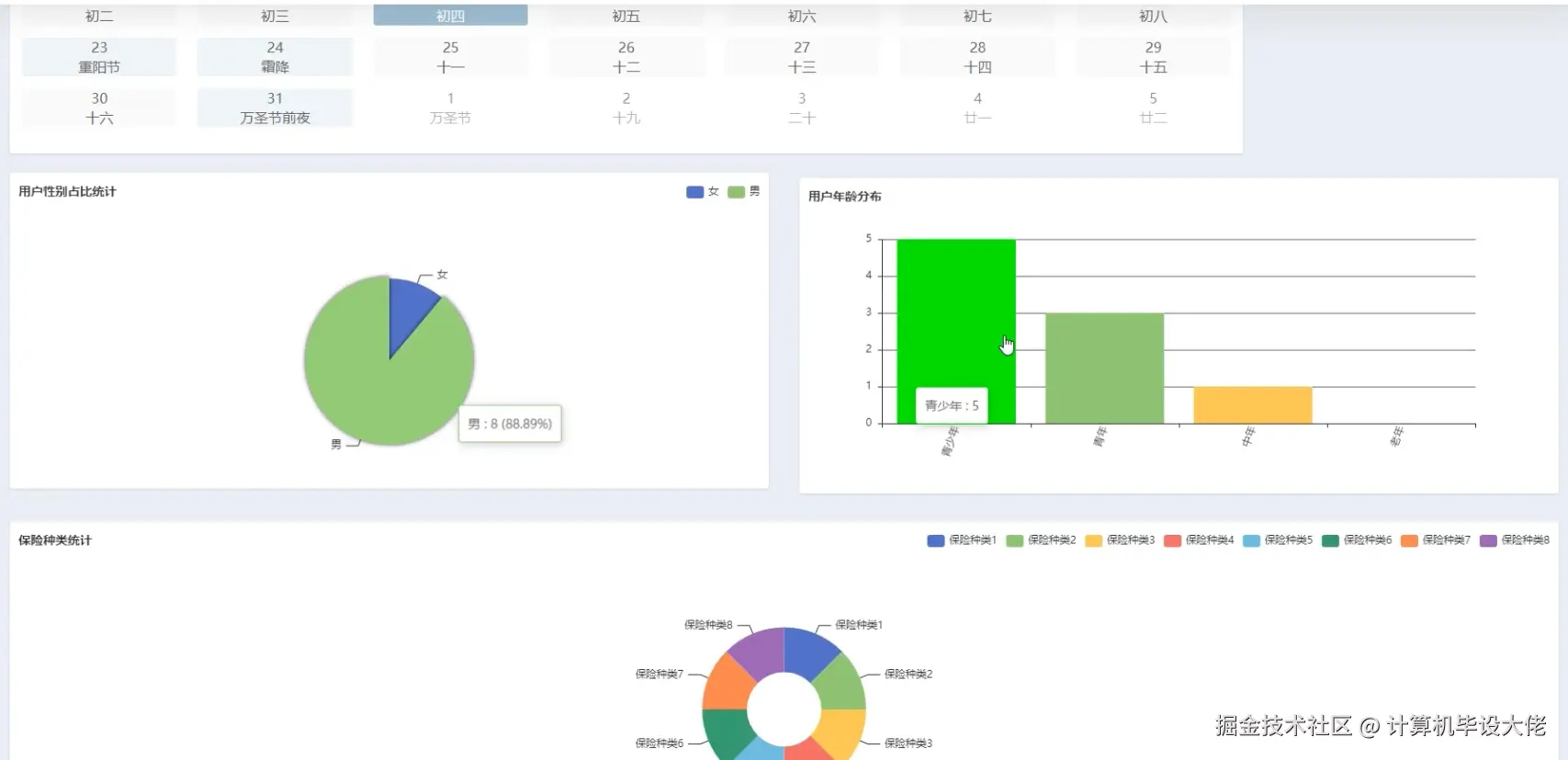Click the 老年 axis label
1568x760 pixels.
click(x=1396, y=437)
